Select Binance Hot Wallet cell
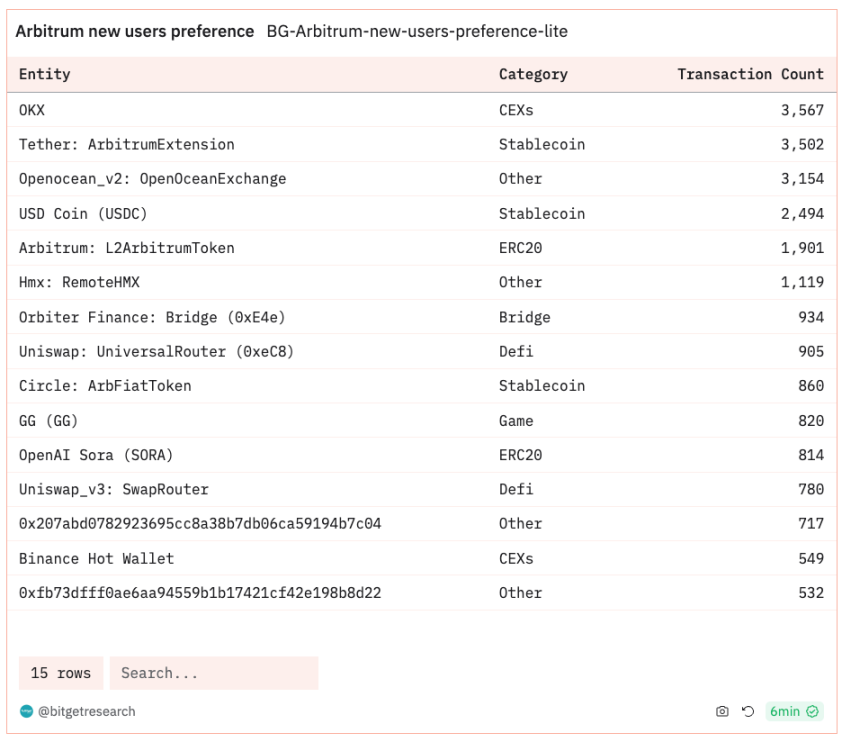 pyautogui.click(x=97, y=559)
